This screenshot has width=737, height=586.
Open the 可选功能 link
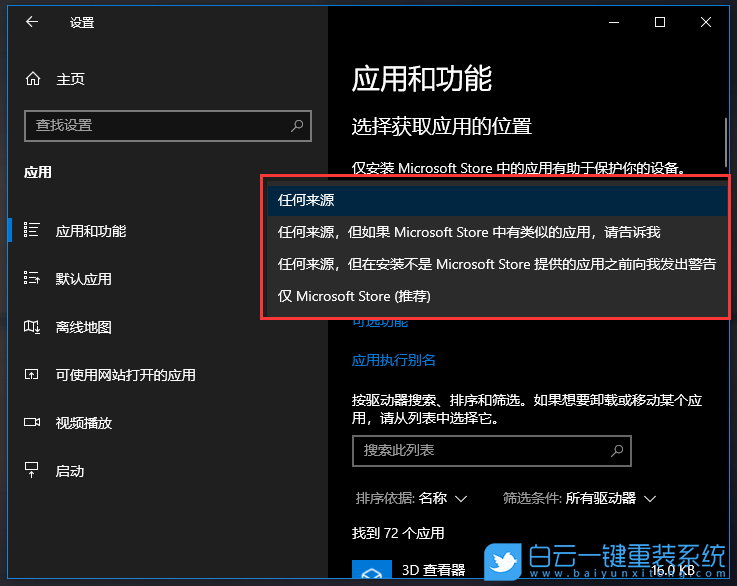(x=380, y=323)
